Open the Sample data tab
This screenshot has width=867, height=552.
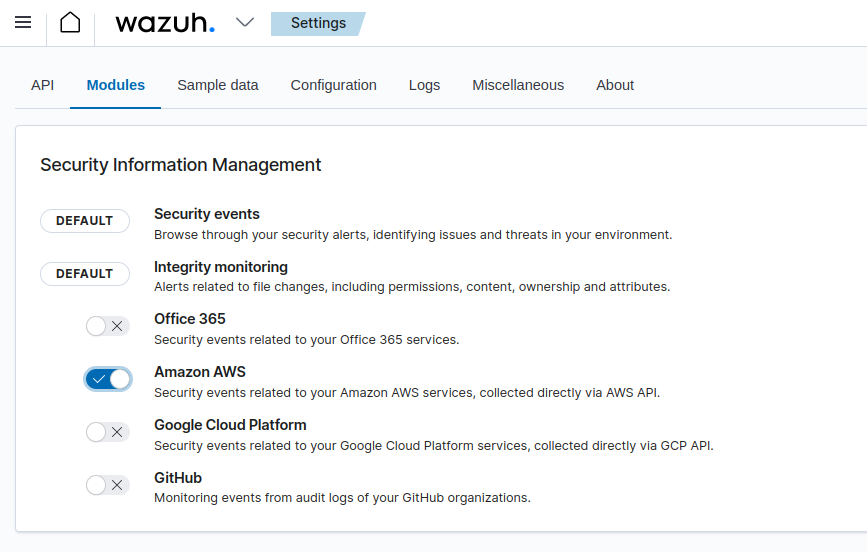click(218, 85)
